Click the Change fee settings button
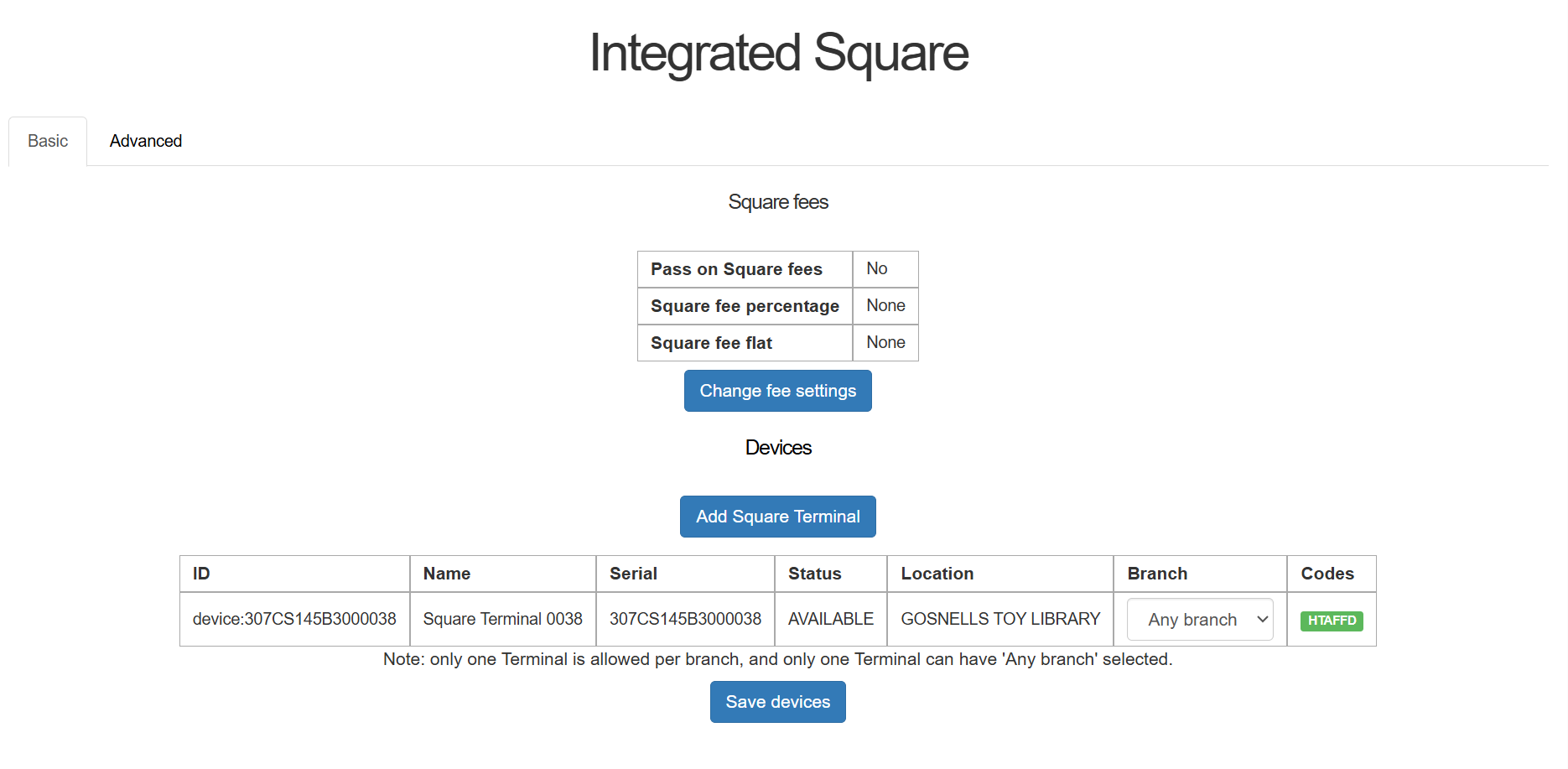This screenshot has width=1568, height=769. pos(778,391)
